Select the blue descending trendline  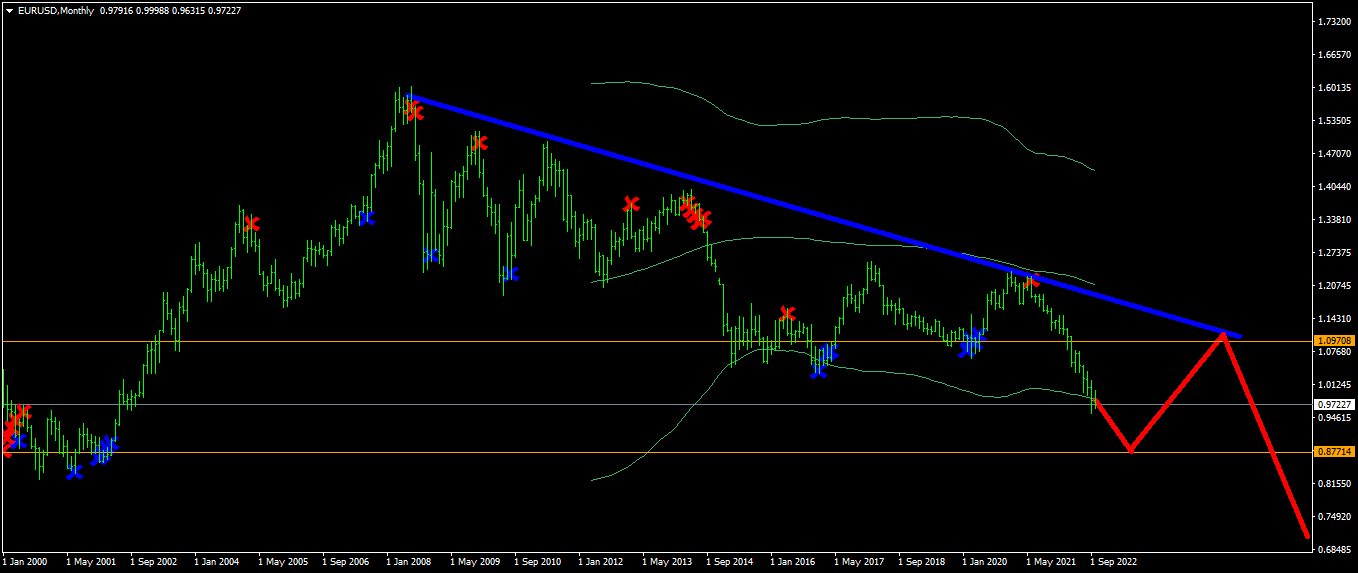[824, 215]
